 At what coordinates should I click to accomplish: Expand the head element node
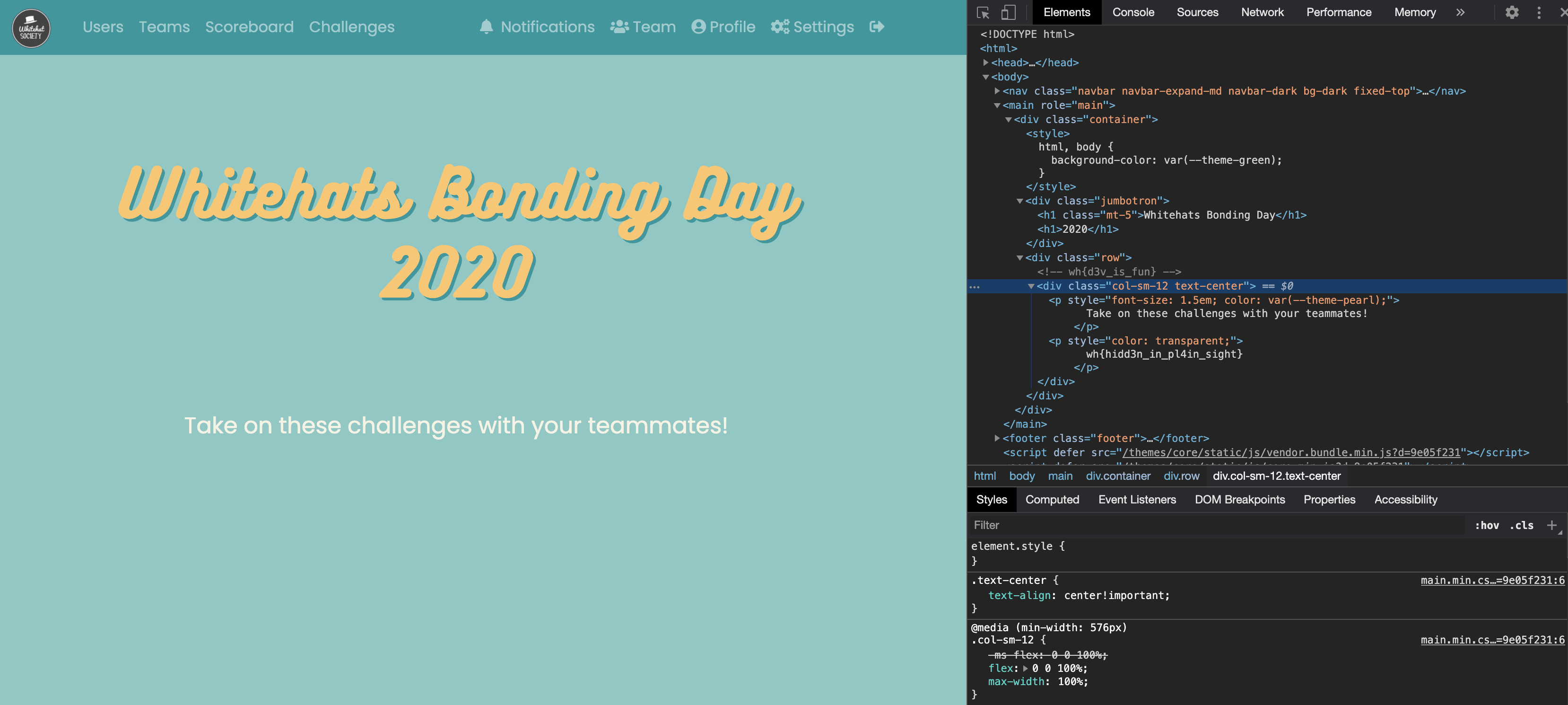[x=985, y=62]
